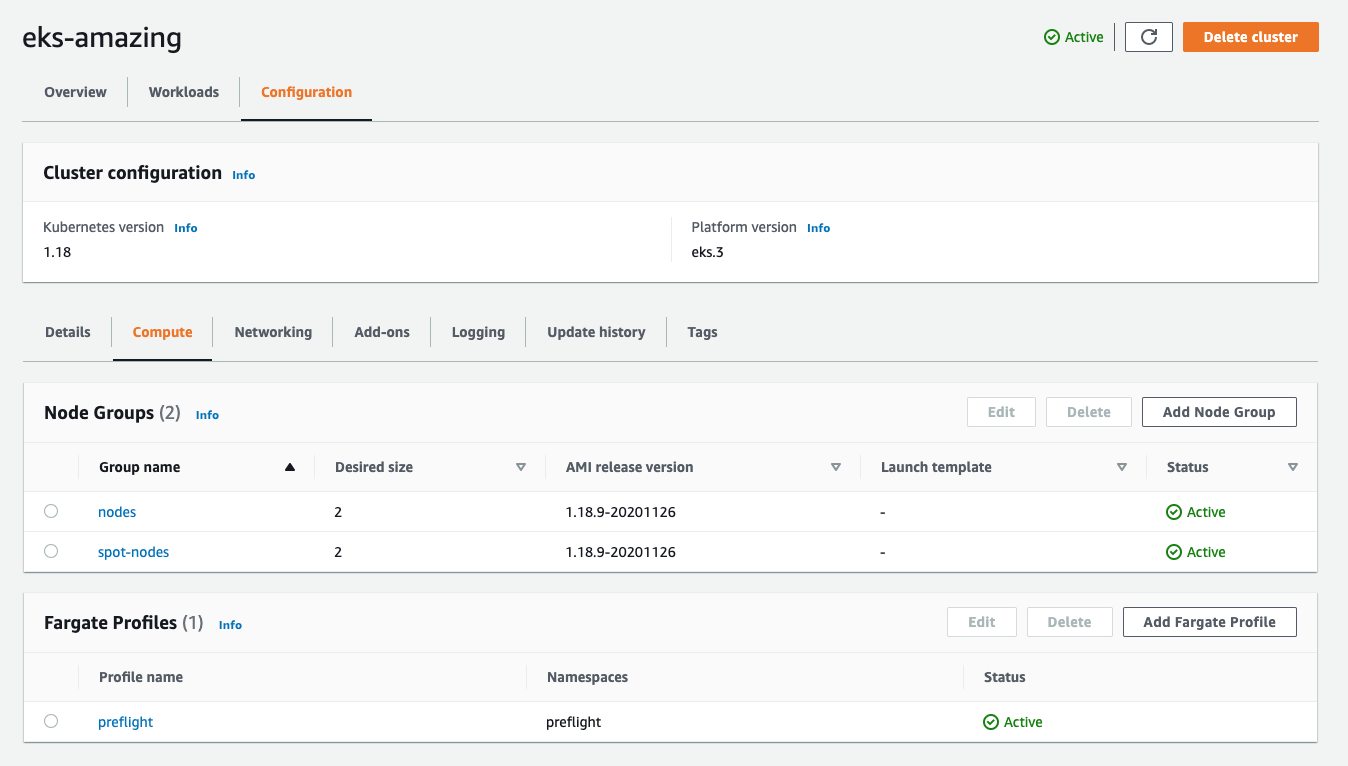Select the Compute sub-tab
Image resolution: width=1348 pixels, height=766 pixels.
tap(162, 332)
